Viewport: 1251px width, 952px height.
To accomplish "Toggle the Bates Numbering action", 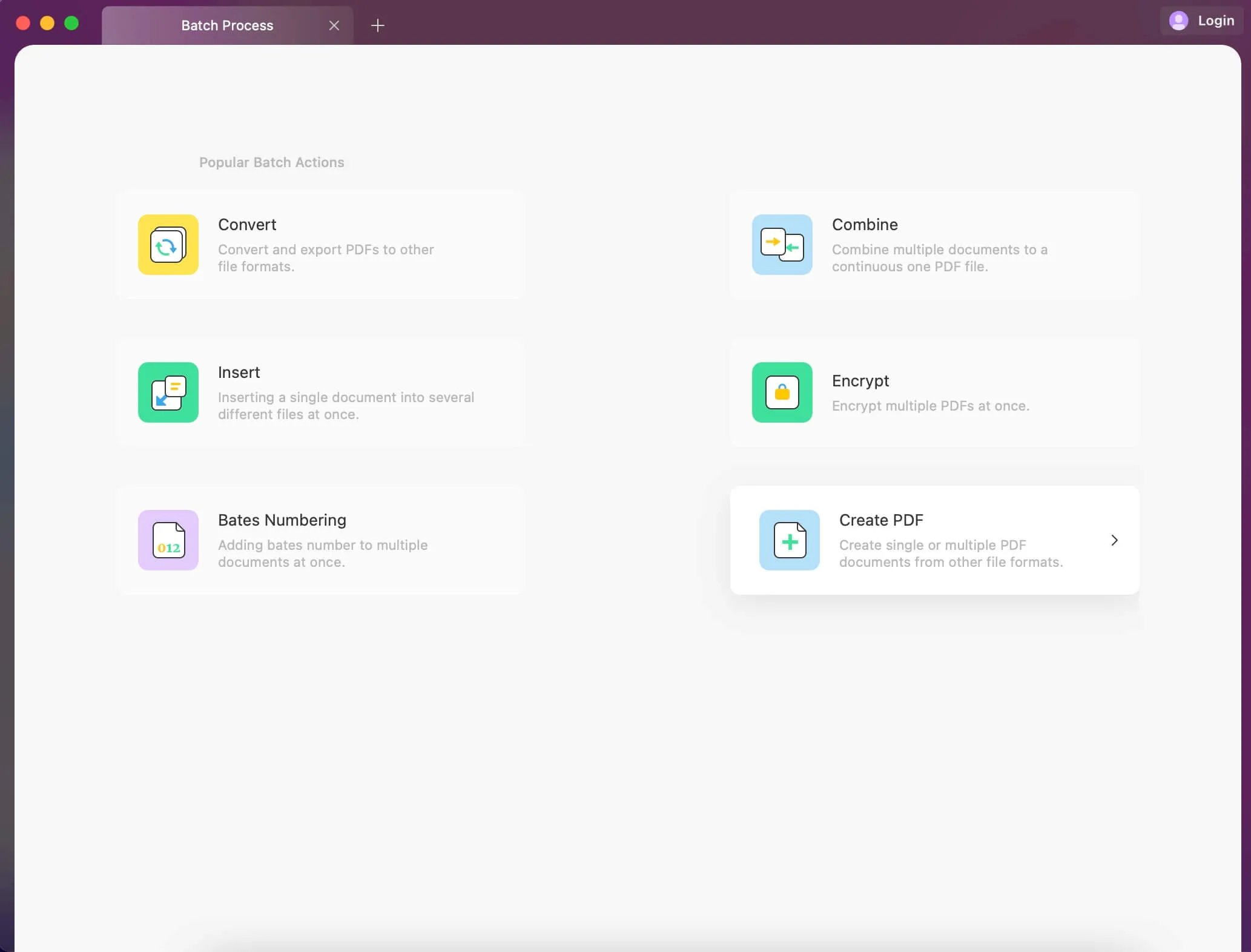I will tap(320, 540).
